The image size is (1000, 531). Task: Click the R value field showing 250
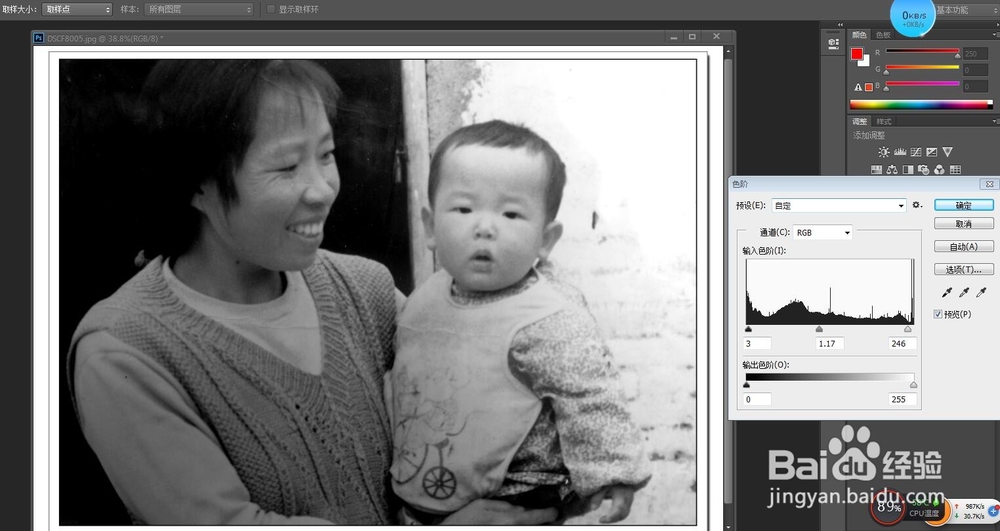[976, 54]
